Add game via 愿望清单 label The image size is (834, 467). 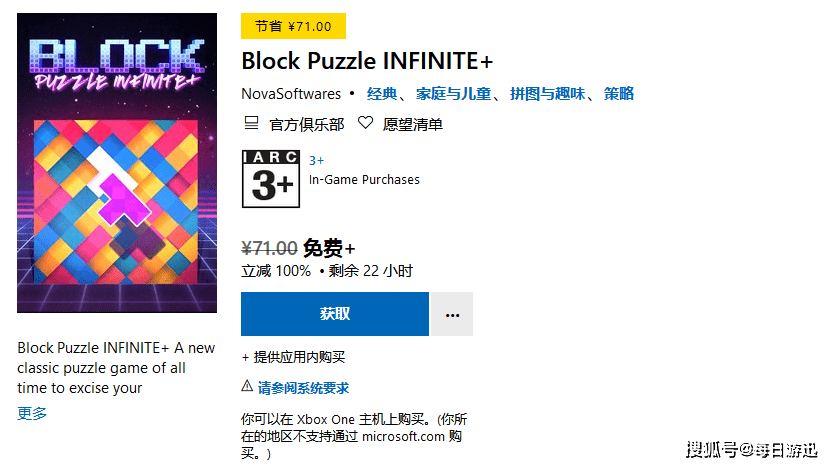click(413, 124)
